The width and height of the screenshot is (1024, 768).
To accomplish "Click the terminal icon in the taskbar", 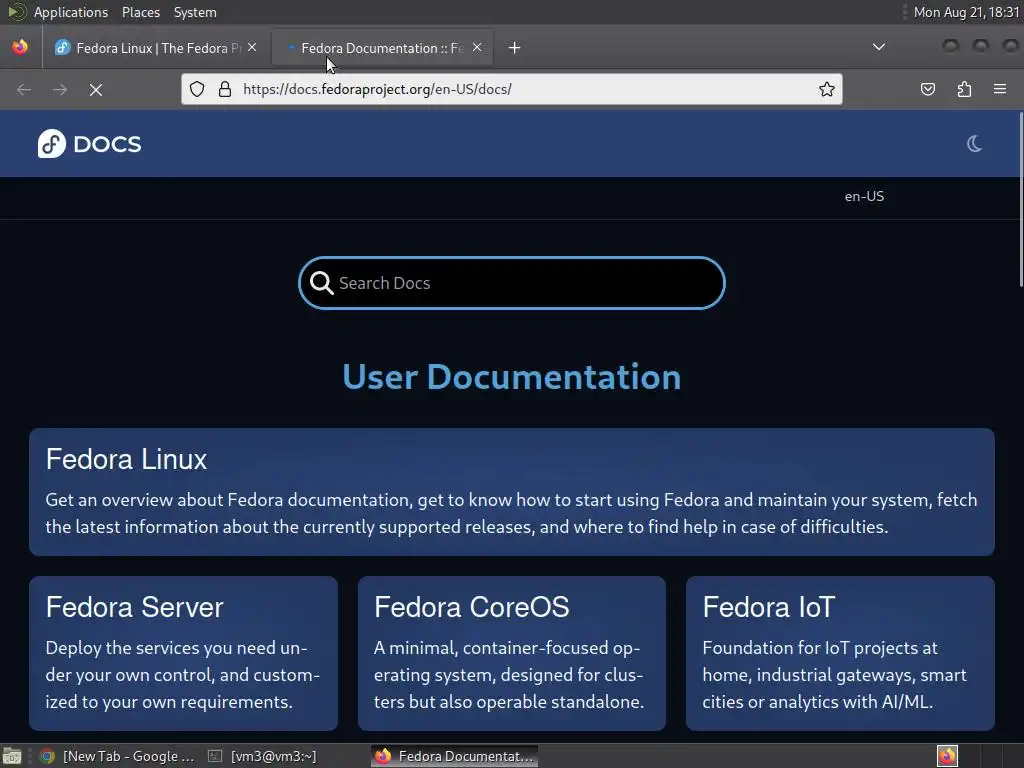I will [x=215, y=756].
